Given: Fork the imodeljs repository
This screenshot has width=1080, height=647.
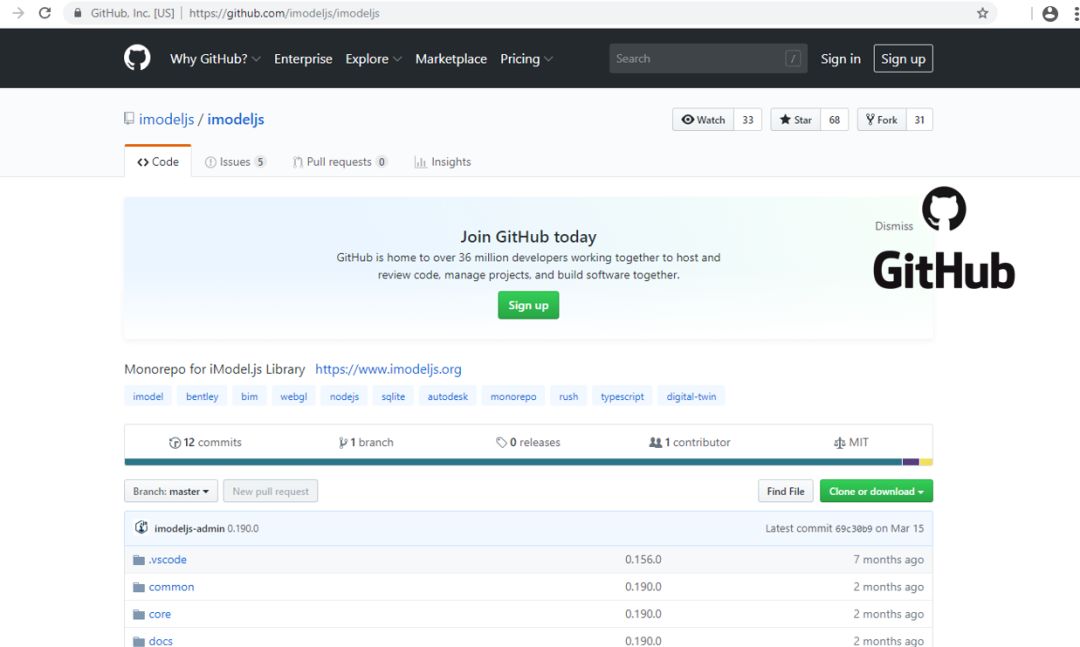Looking at the screenshot, I should 882,120.
